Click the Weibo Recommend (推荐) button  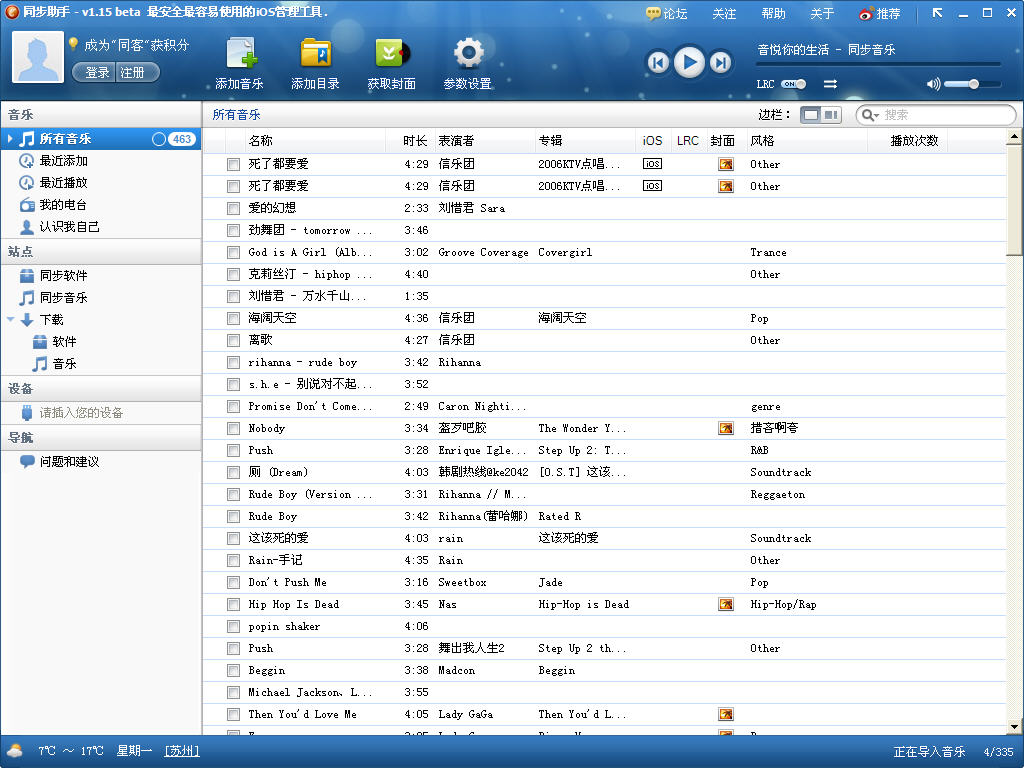(879, 14)
